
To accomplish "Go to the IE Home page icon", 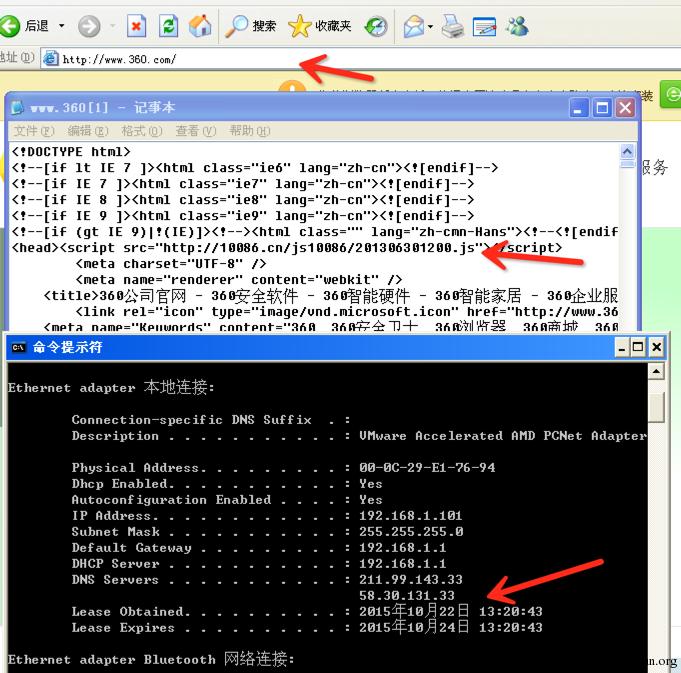I will point(200,26).
